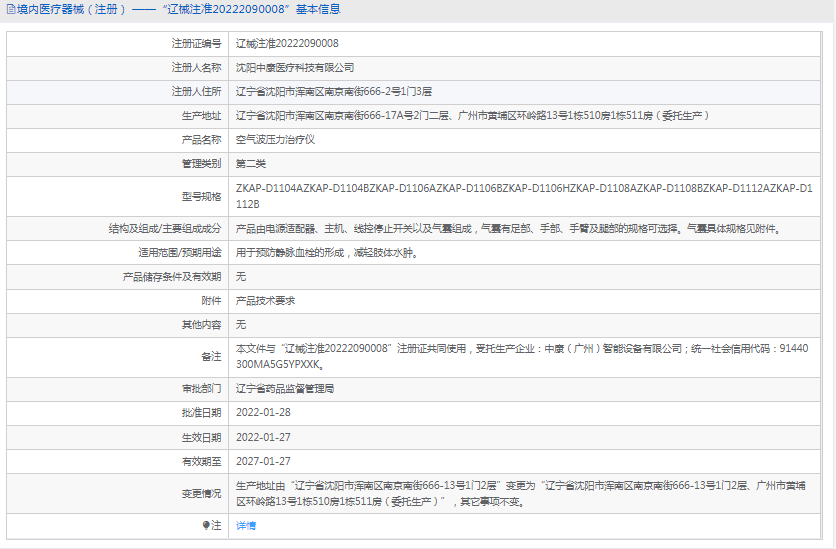Select product name 空气波压力治疗仪

[x=275, y=140]
